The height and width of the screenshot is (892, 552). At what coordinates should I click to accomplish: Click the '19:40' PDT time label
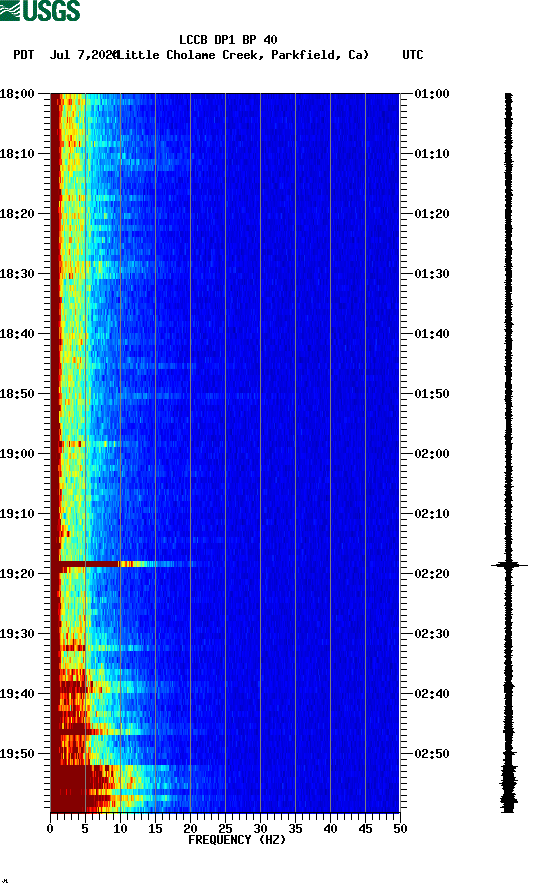click(17, 693)
